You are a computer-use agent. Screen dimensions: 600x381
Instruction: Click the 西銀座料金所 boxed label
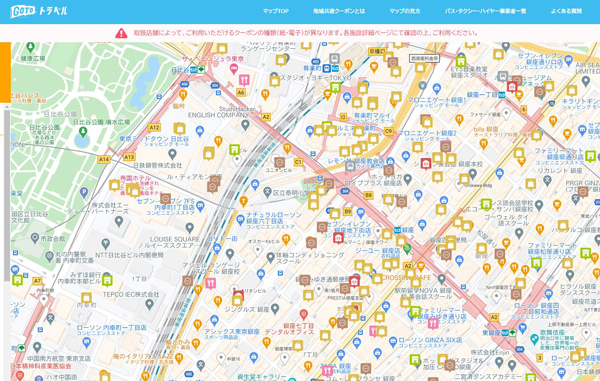424,59
